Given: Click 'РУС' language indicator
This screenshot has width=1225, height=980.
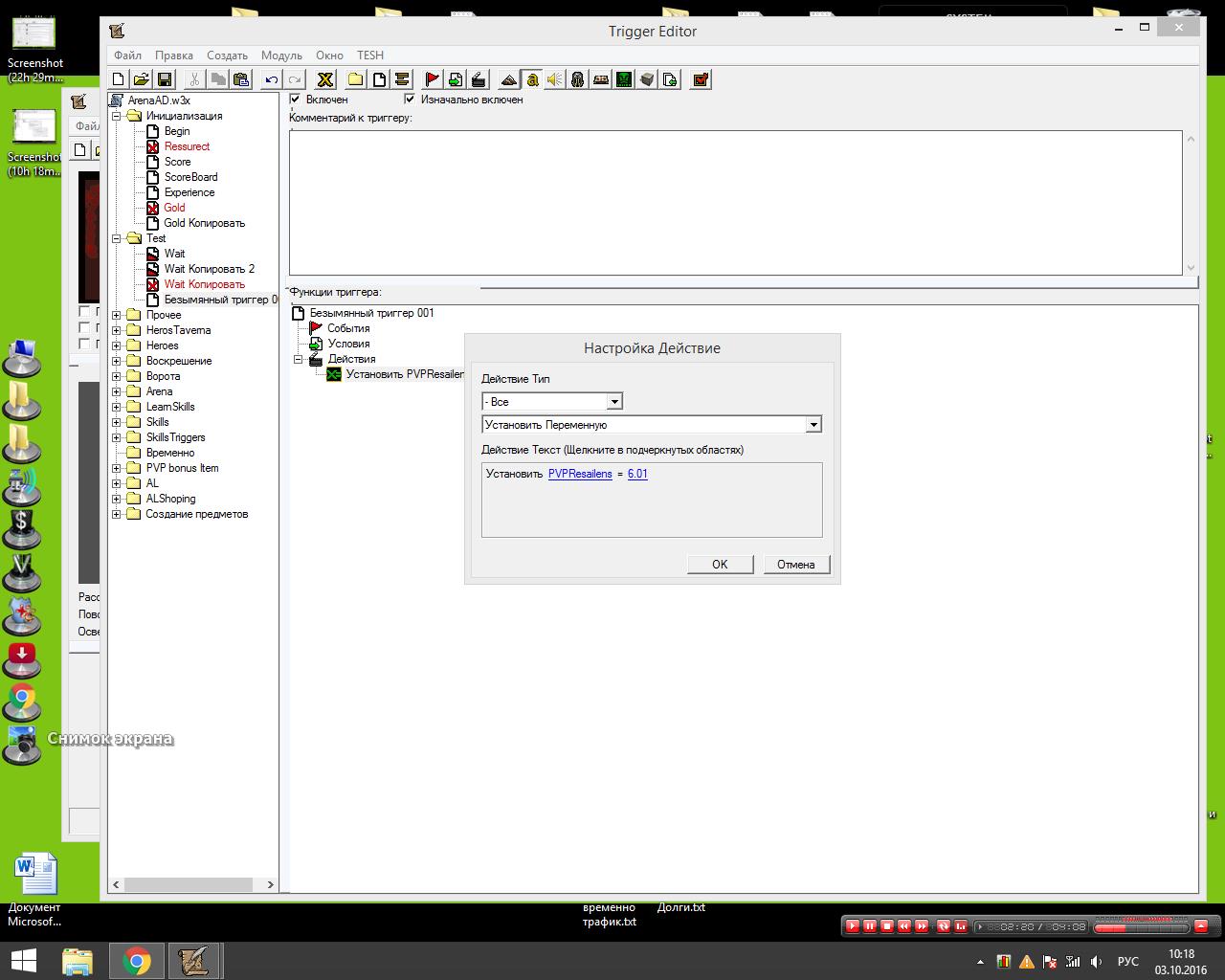Looking at the screenshot, I should [x=1128, y=961].
